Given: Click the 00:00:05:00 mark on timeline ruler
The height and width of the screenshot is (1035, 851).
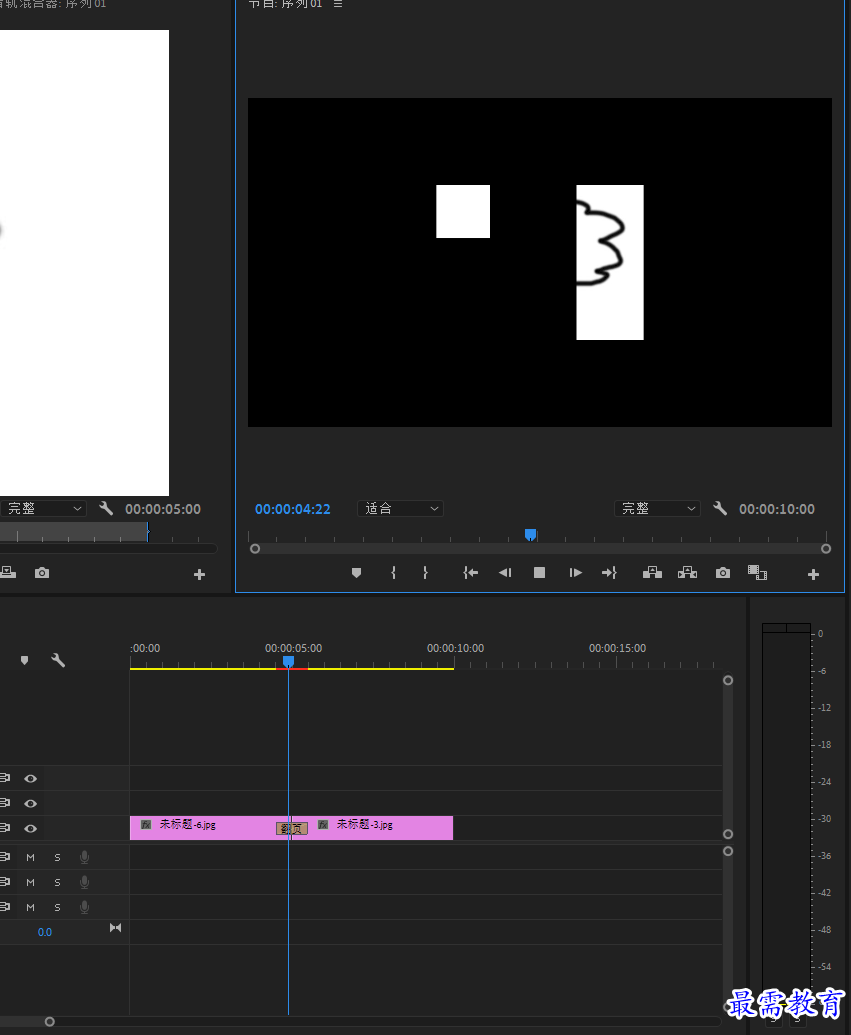Looking at the screenshot, I should click(x=294, y=649).
